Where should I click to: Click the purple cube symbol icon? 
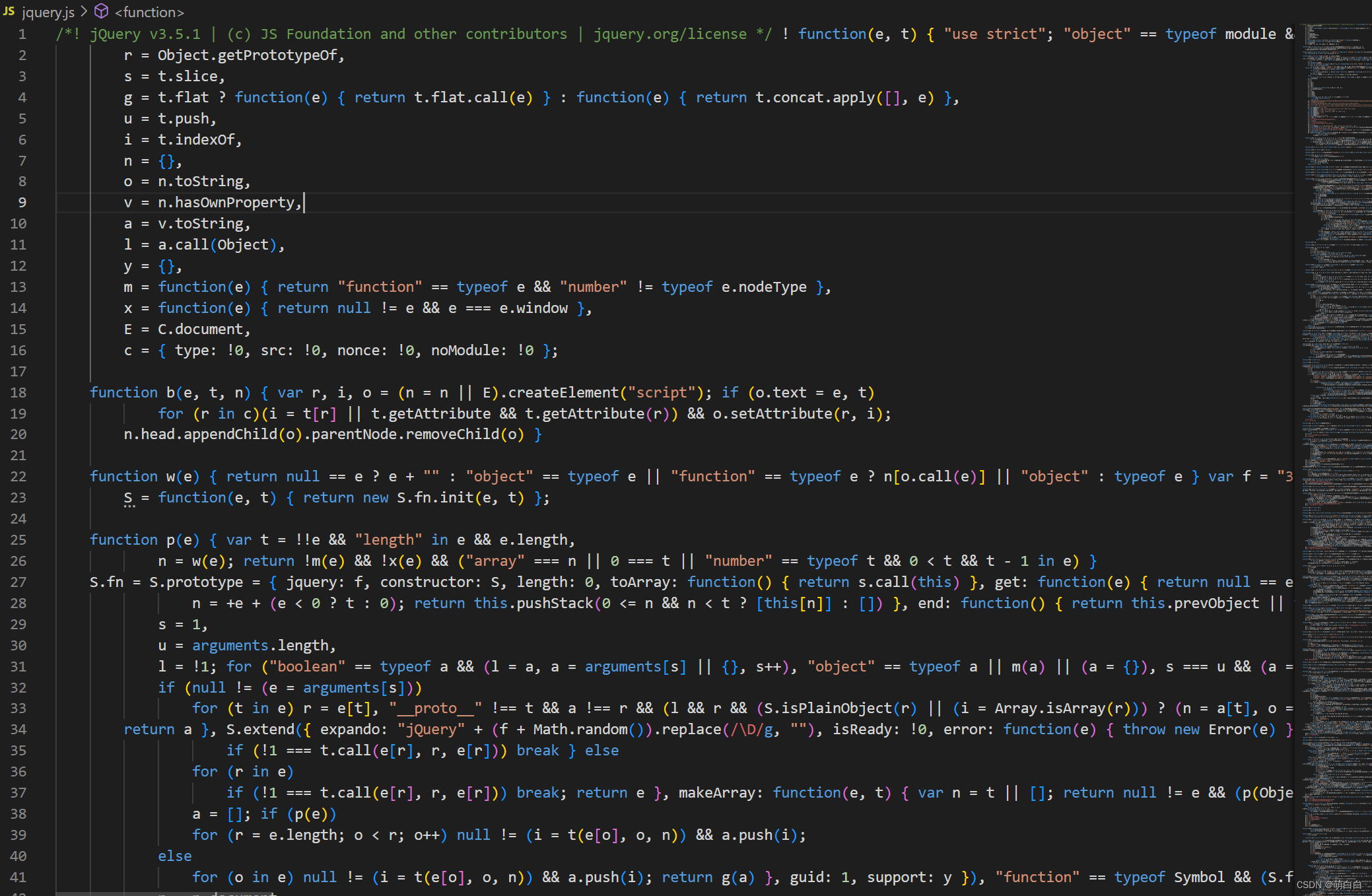point(101,11)
